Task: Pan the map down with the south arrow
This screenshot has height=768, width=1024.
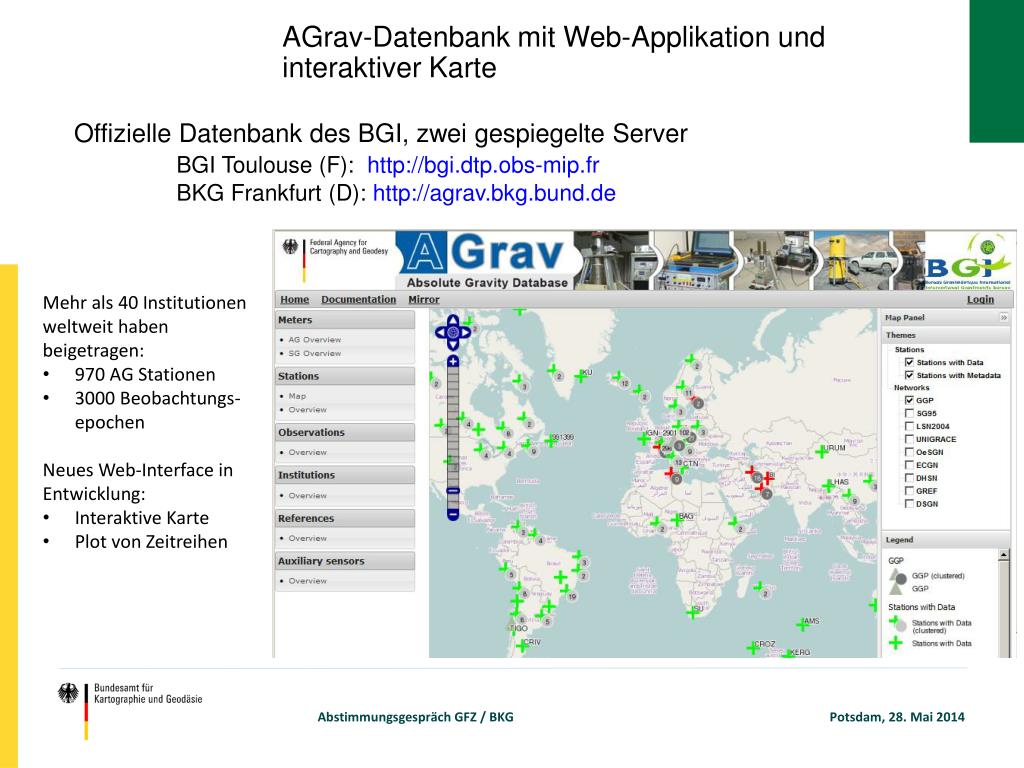Action: click(453, 345)
